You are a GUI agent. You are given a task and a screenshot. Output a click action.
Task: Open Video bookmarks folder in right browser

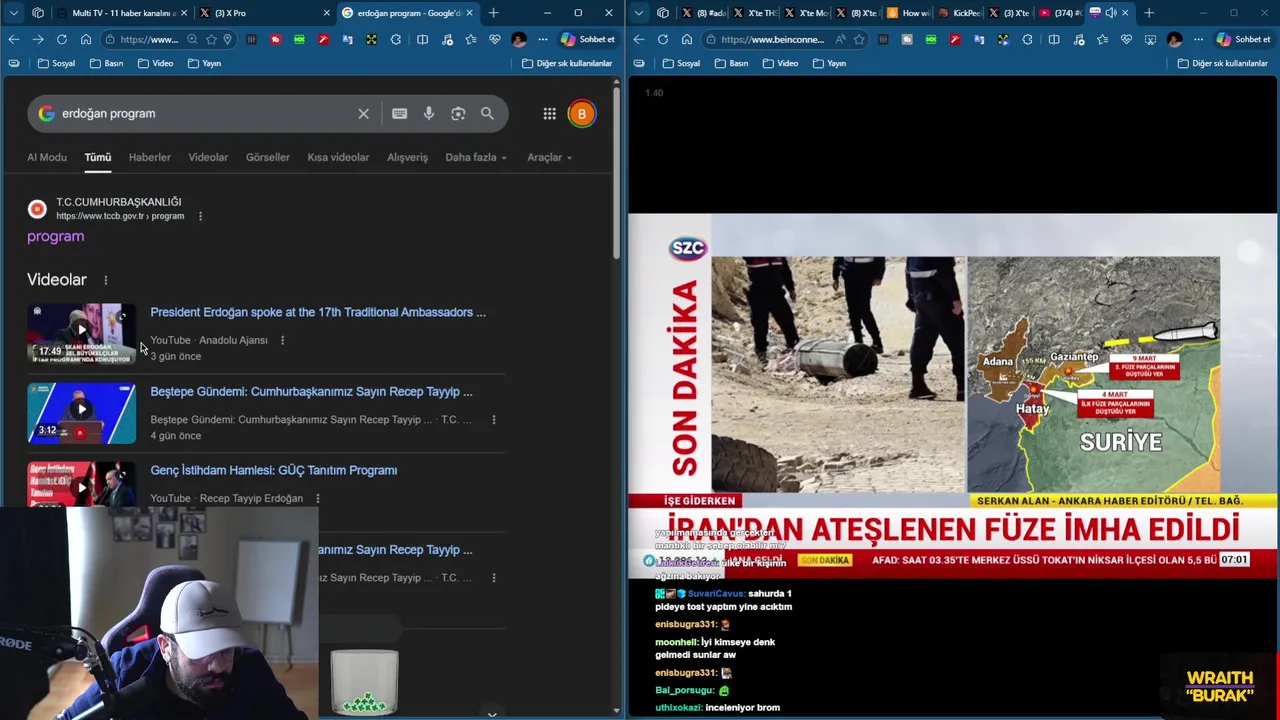coord(780,63)
